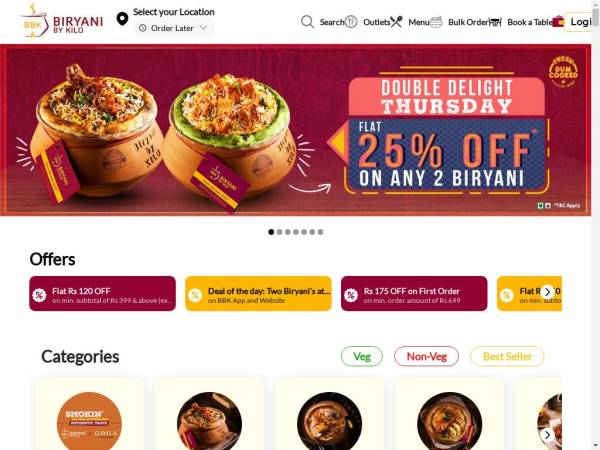Click the Menu crossed fork-and-spoon icon

click(396, 22)
